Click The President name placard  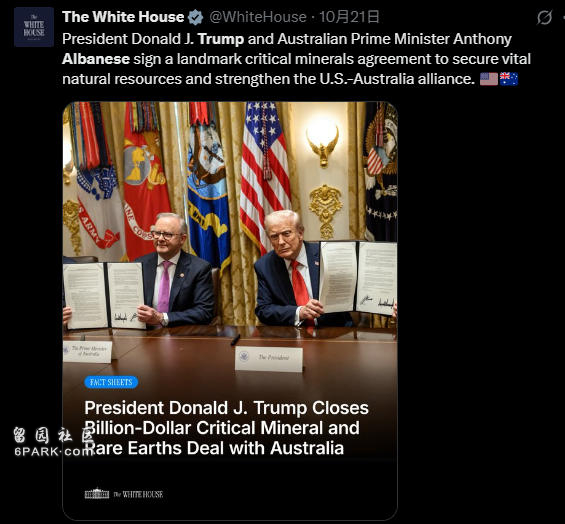269,358
